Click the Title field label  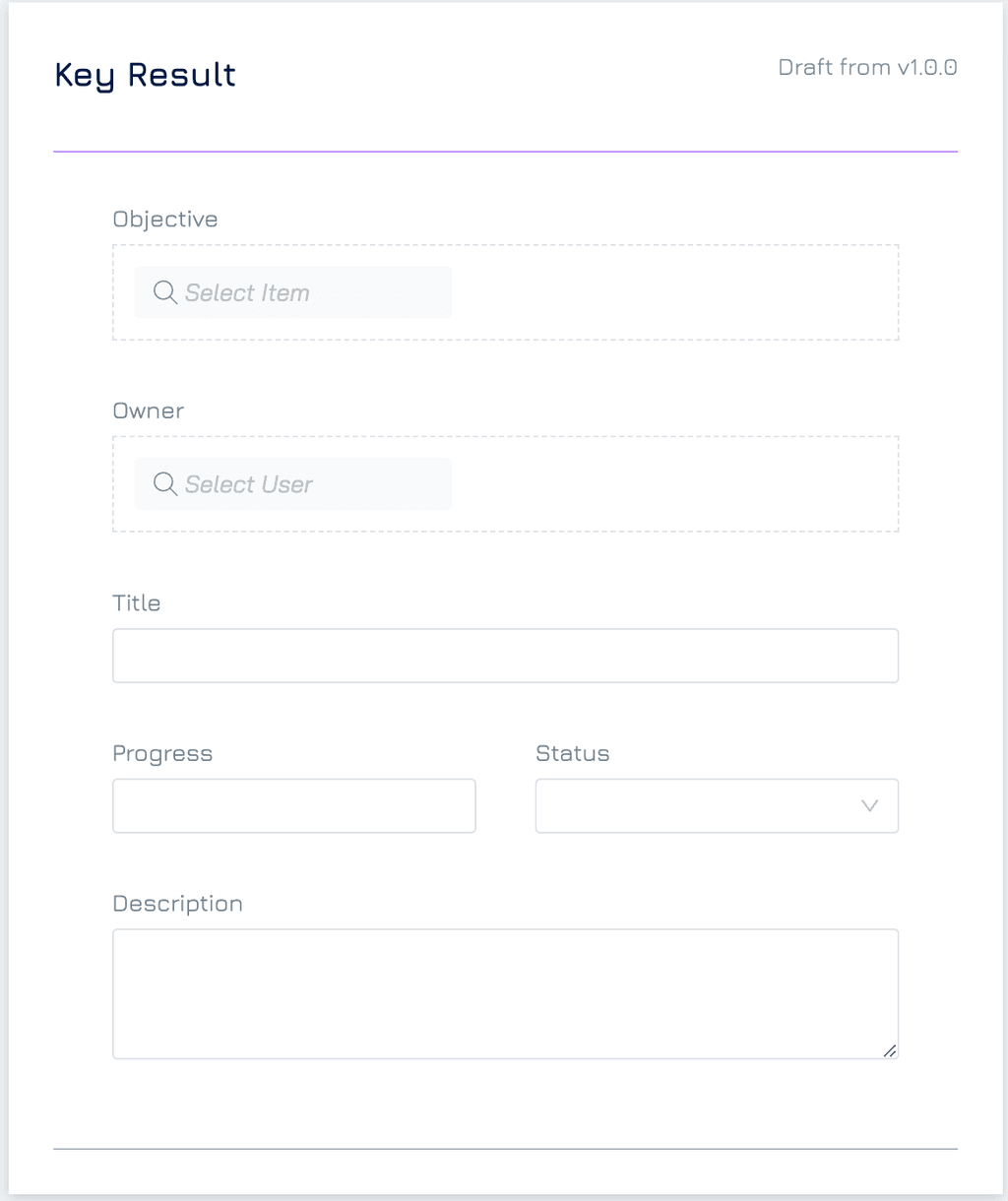coord(137,602)
